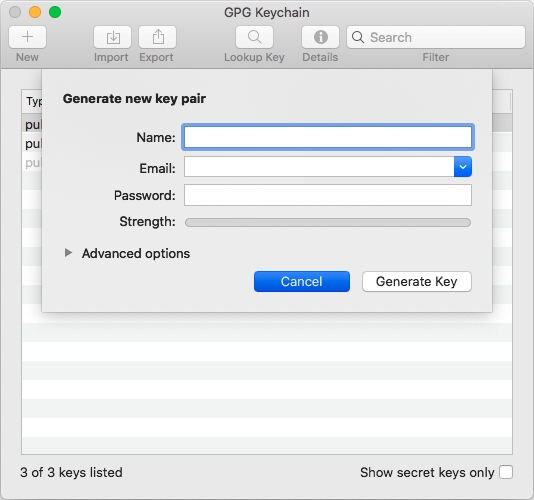Screen dimensions: 534x500
Task: Click the Search filter field
Action: click(x=436, y=37)
